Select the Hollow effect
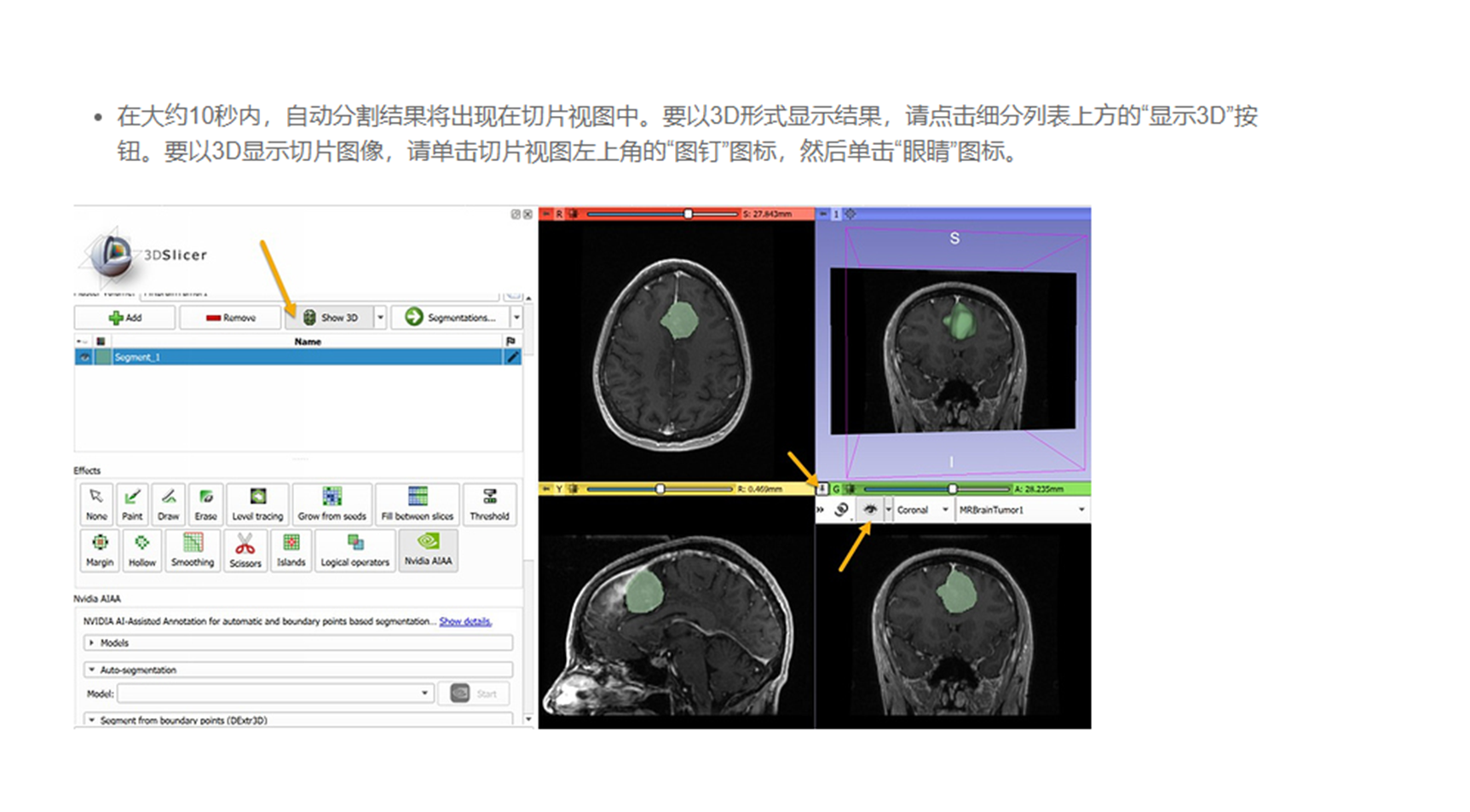1470x812 pixels. [x=142, y=550]
